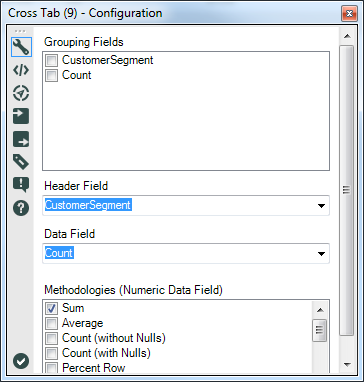Click the panel scrollbar down arrow
Image resolution: width=364 pixels, height=382 pixels.
click(x=347, y=364)
